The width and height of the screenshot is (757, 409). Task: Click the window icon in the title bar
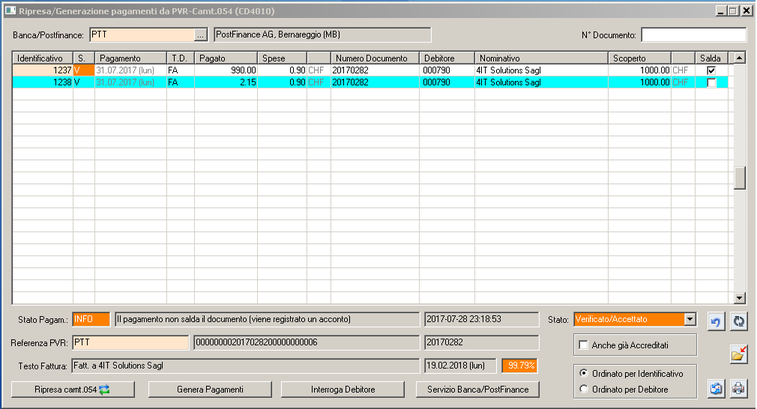pos(10,10)
